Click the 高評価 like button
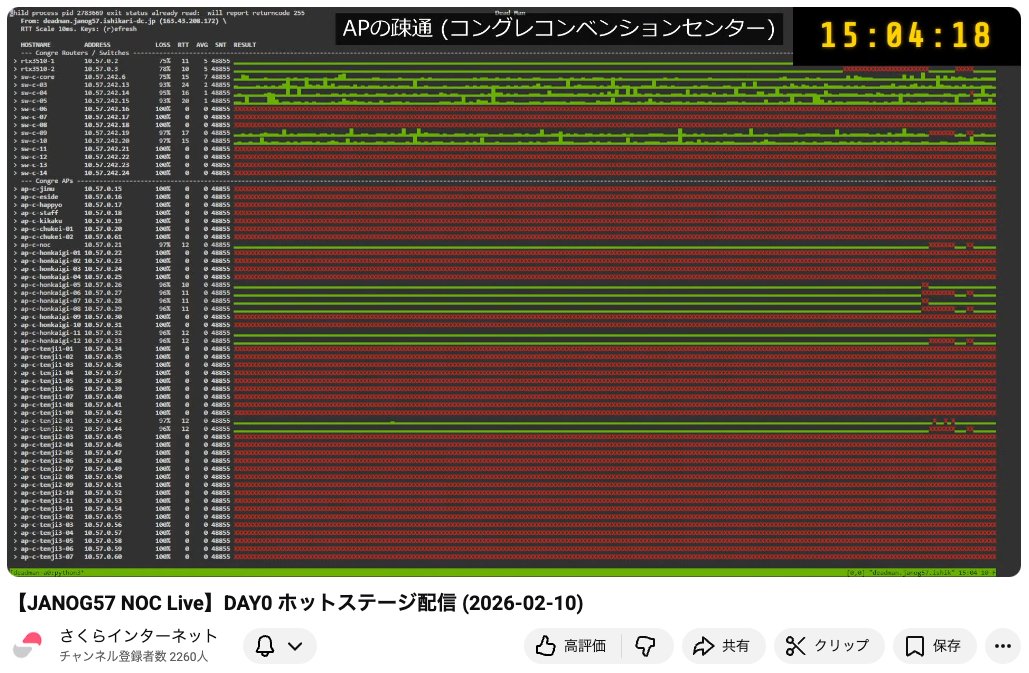 [x=572, y=646]
